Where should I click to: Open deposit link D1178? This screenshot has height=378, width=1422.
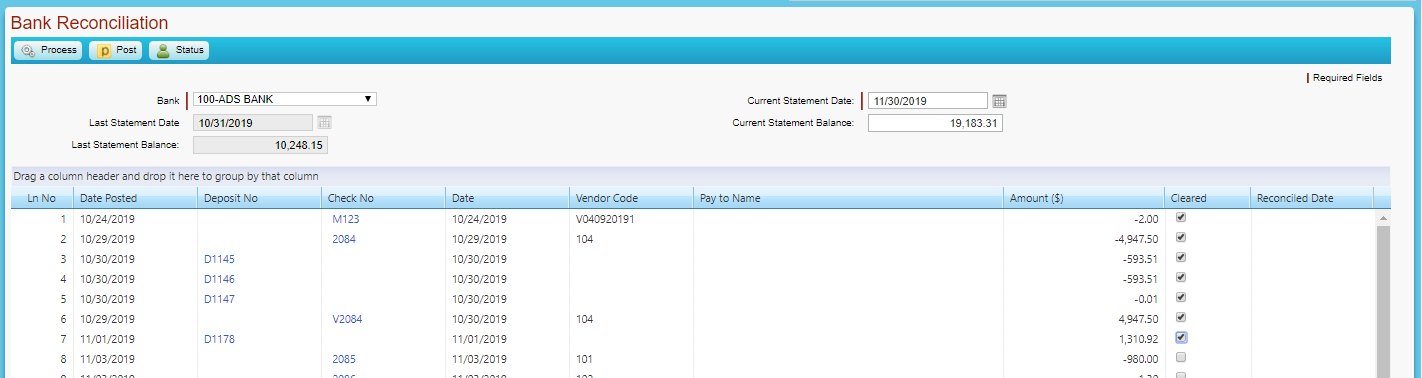[219, 339]
